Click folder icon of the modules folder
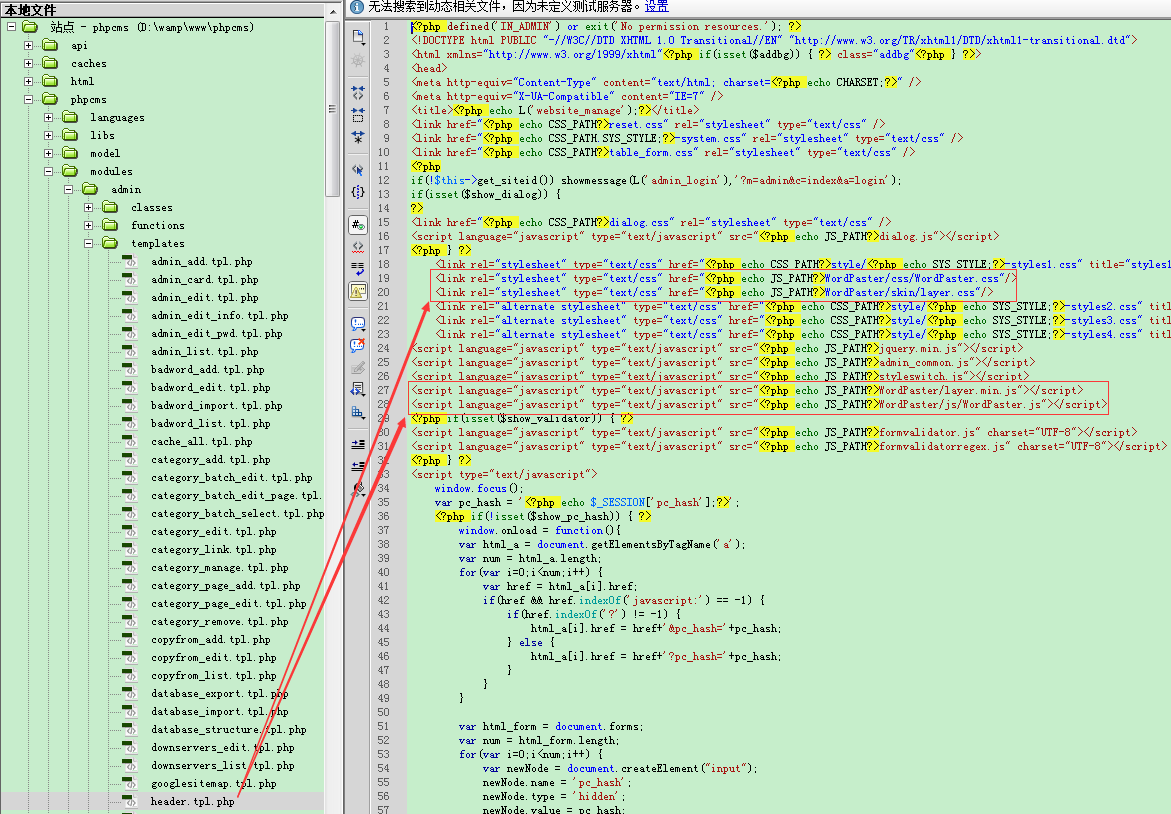The height and width of the screenshot is (814, 1171). click(70, 171)
